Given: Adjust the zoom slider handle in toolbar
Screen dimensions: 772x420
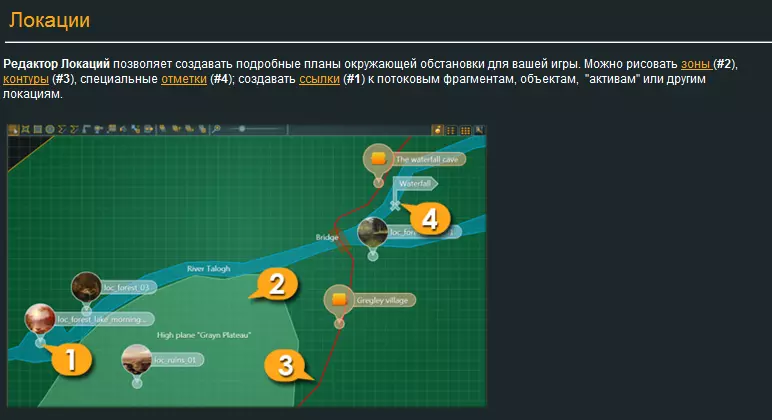Looking at the screenshot, I should tap(242, 129).
